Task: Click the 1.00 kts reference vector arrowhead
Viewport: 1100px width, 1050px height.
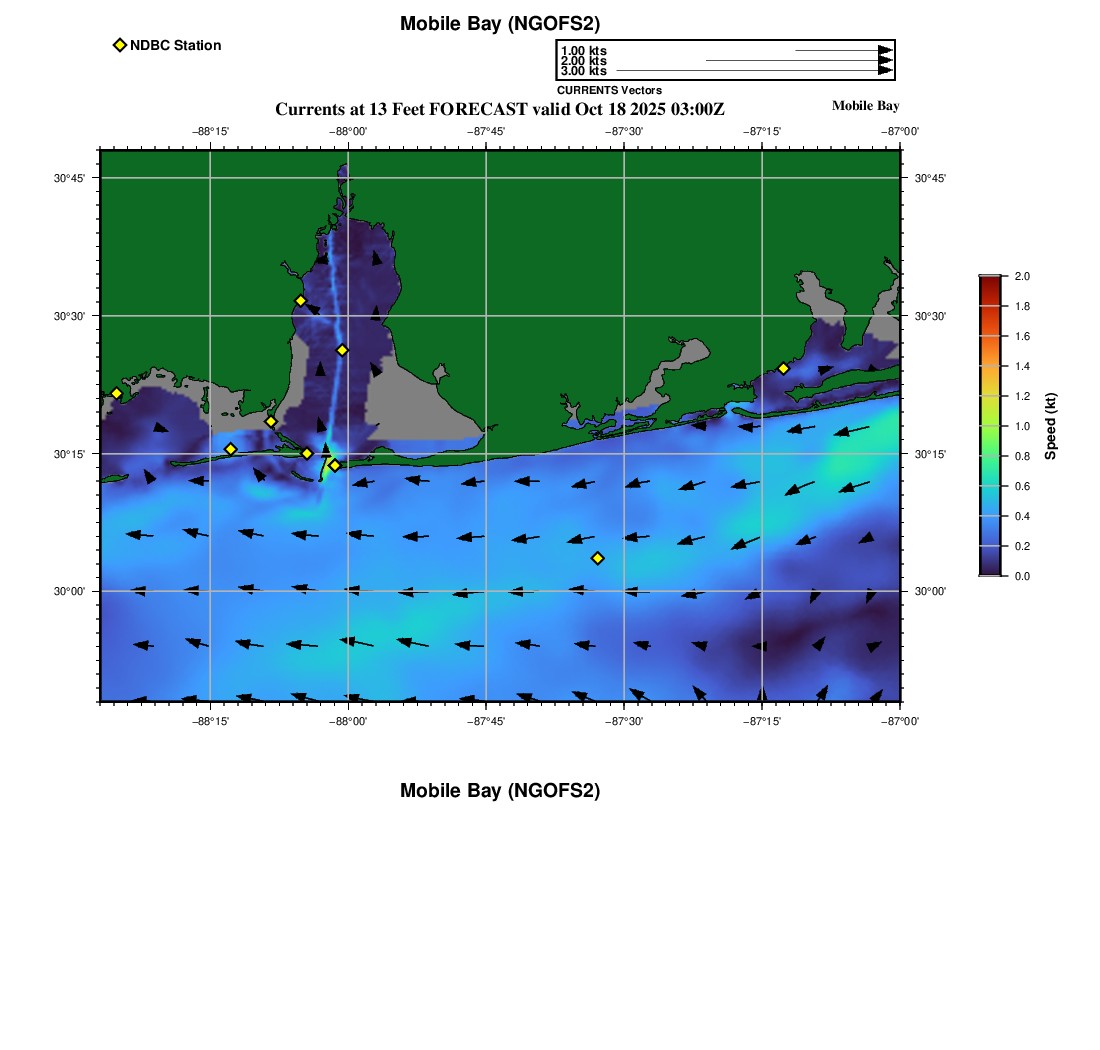Action: tap(885, 50)
